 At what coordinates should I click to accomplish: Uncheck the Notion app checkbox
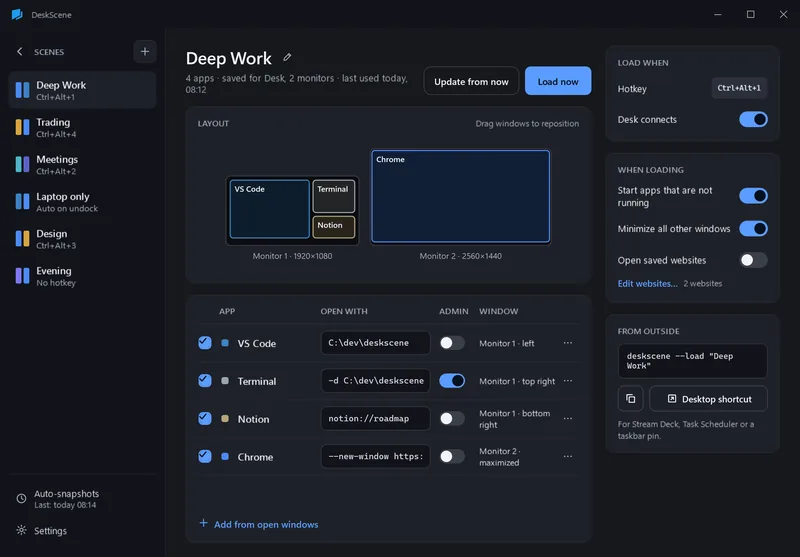click(205, 418)
